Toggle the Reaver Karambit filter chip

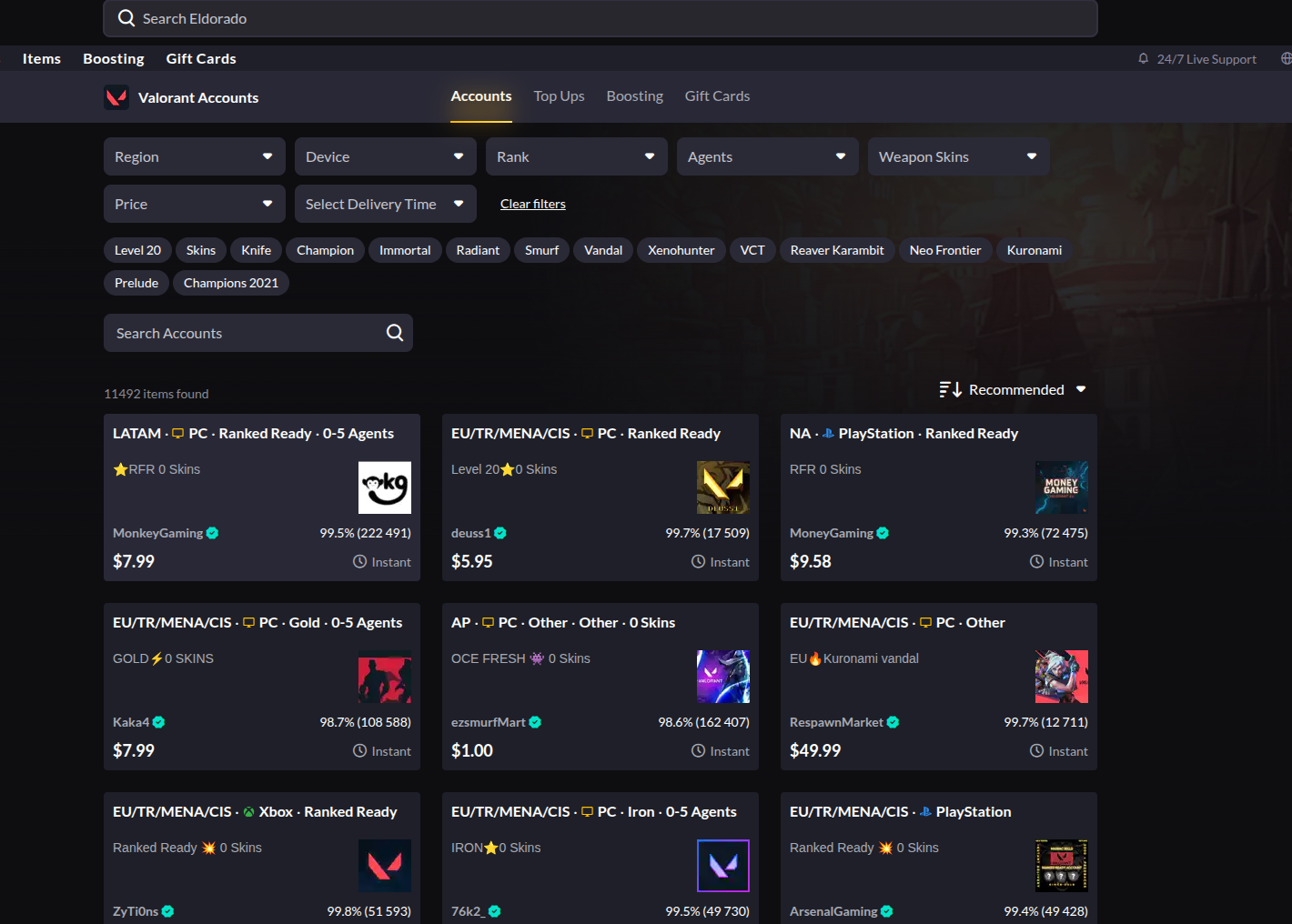coord(836,250)
